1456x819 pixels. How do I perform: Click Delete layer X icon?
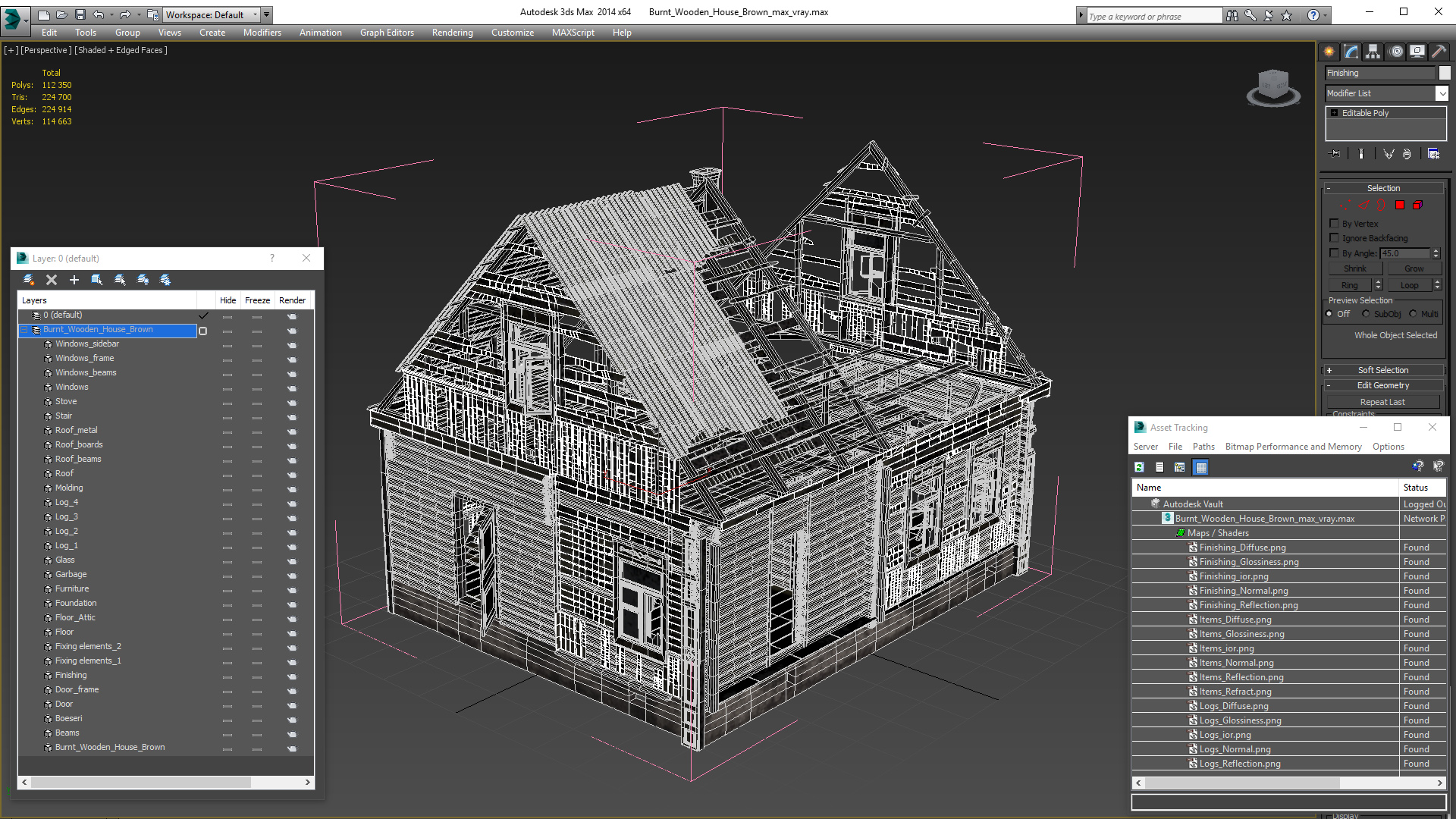pos(52,280)
